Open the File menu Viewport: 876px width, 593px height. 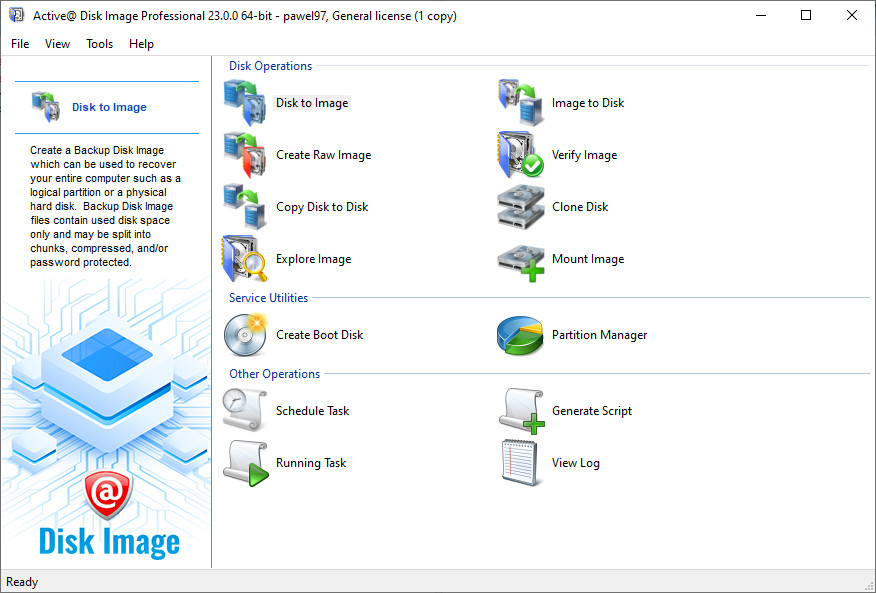click(x=20, y=44)
